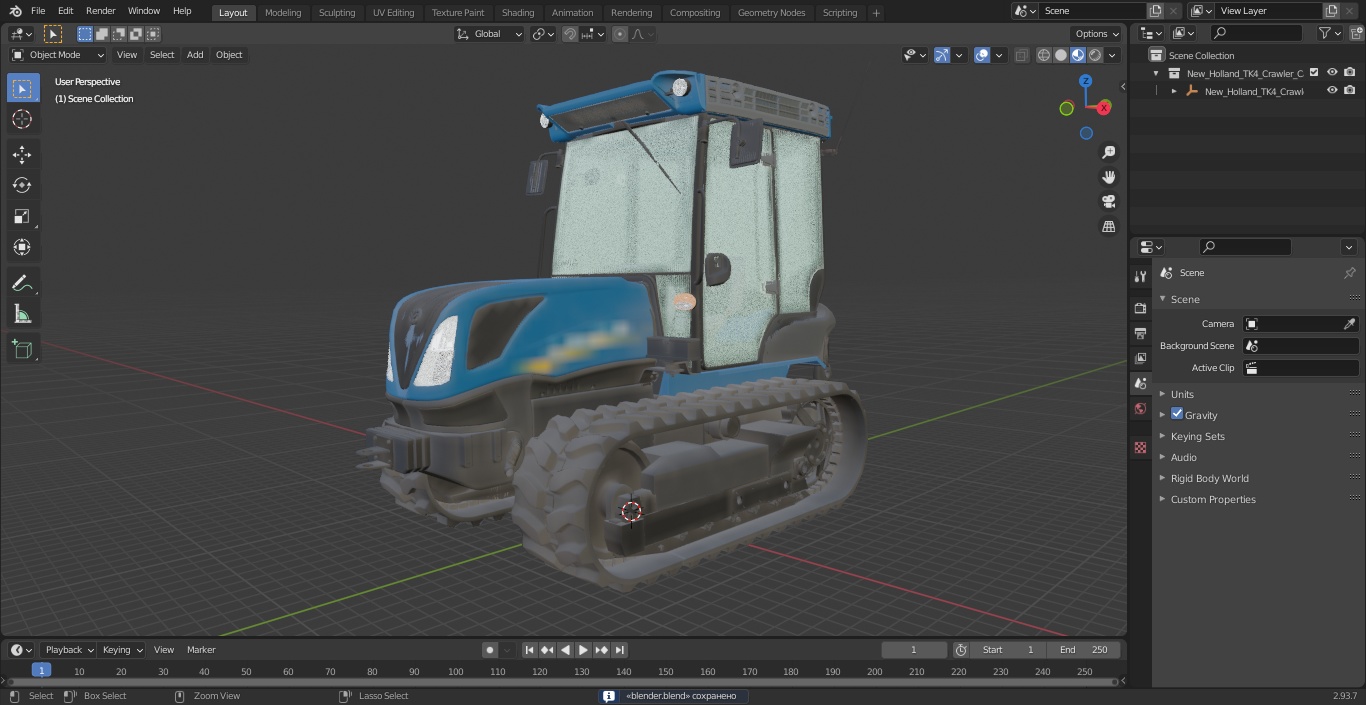Screen dimensions: 1366x705
Task: Activate the Move tool
Action: coord(22,155)
